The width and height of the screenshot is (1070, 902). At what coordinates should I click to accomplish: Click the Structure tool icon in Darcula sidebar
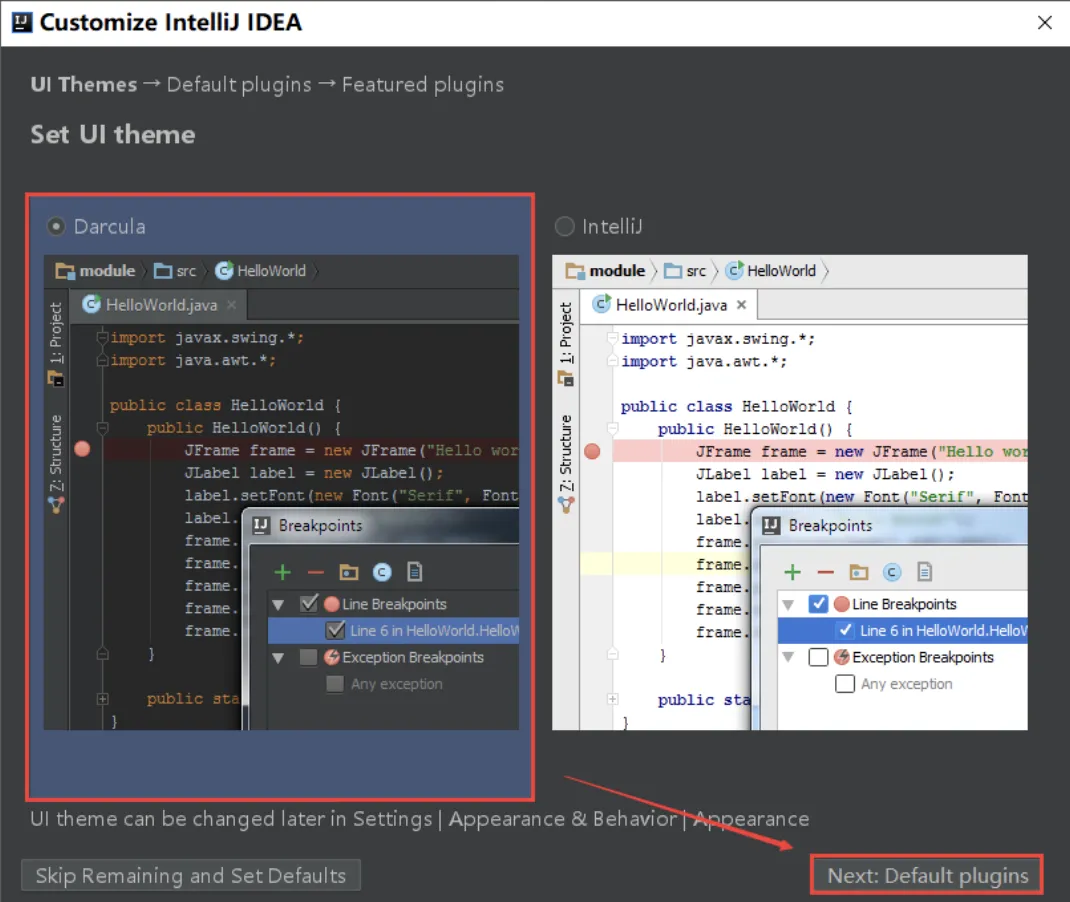[x=56, y=505]
